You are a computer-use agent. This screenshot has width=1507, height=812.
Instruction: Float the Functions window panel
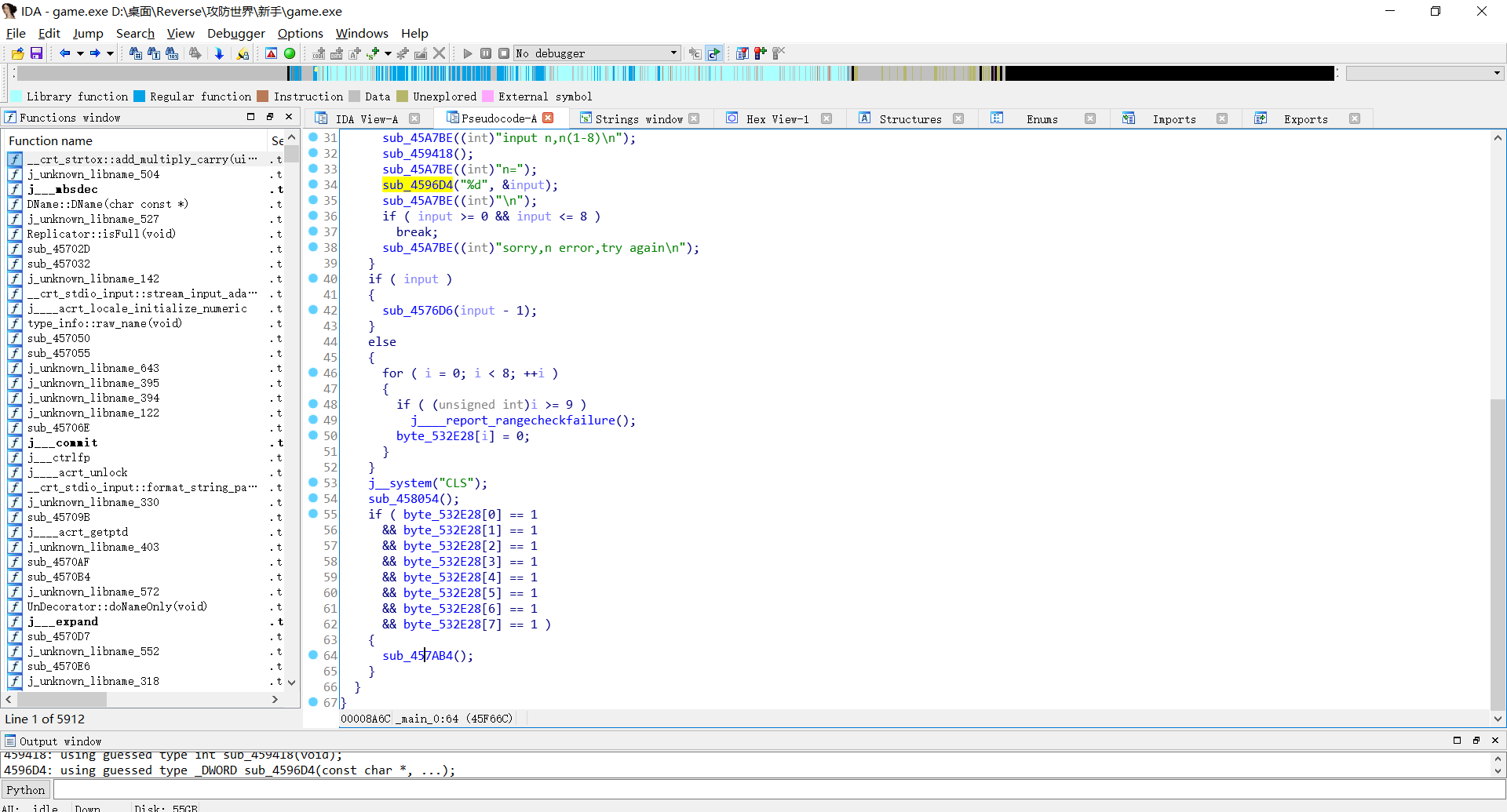[270, 117]
